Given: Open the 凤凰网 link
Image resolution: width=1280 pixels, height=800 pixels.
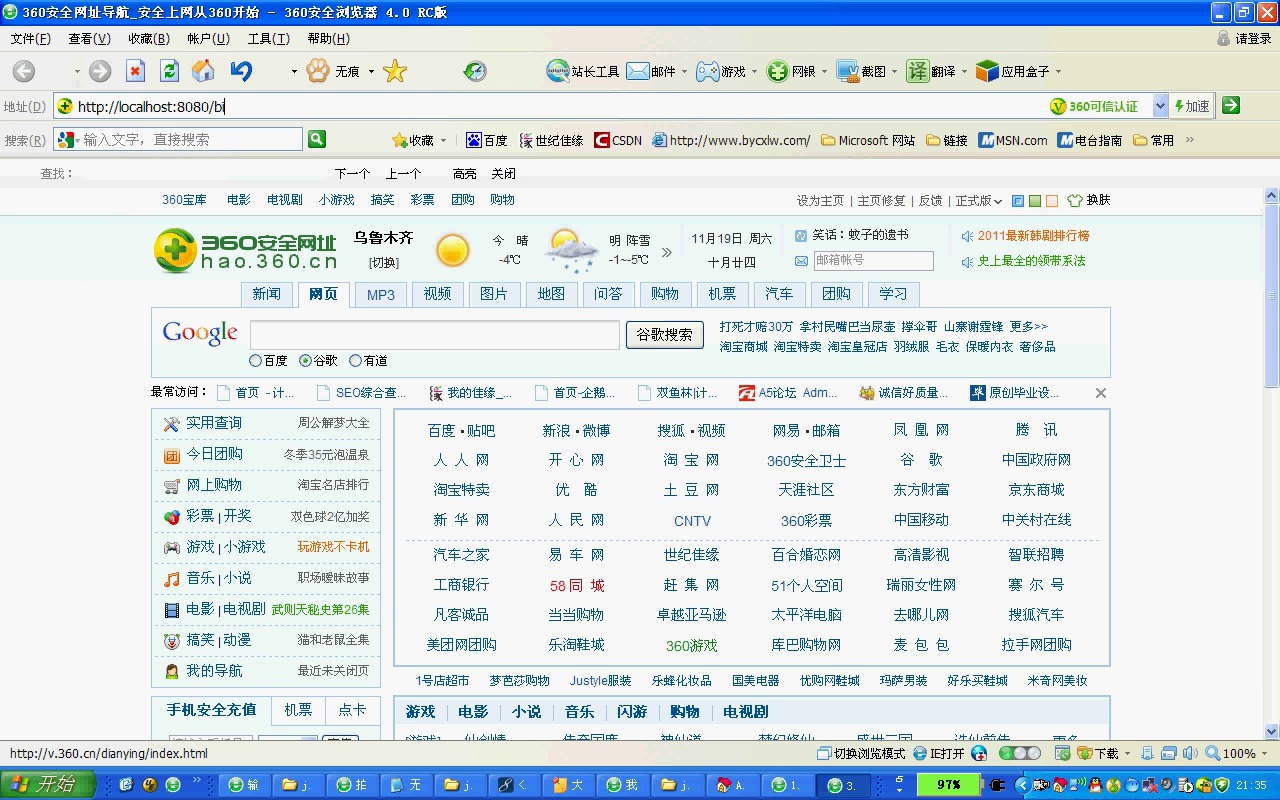Looking at the screenshot, I should [x=921, y=430].
